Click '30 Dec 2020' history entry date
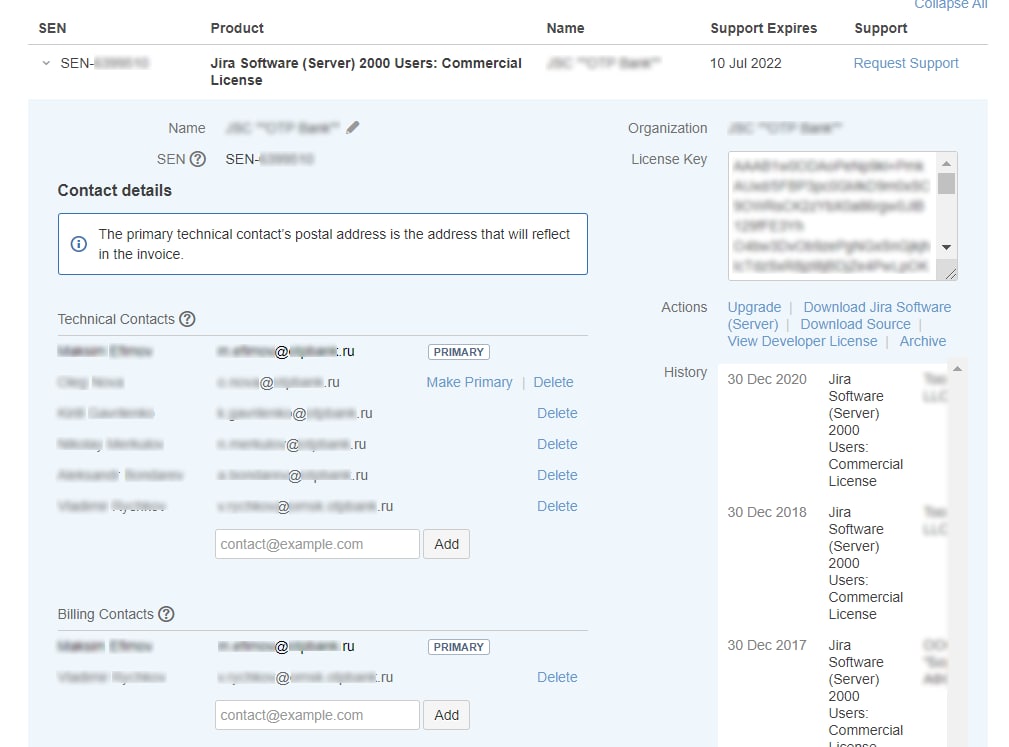This screenshot has height=747, width=1009. pyautogui.click(x=766, y=379)
